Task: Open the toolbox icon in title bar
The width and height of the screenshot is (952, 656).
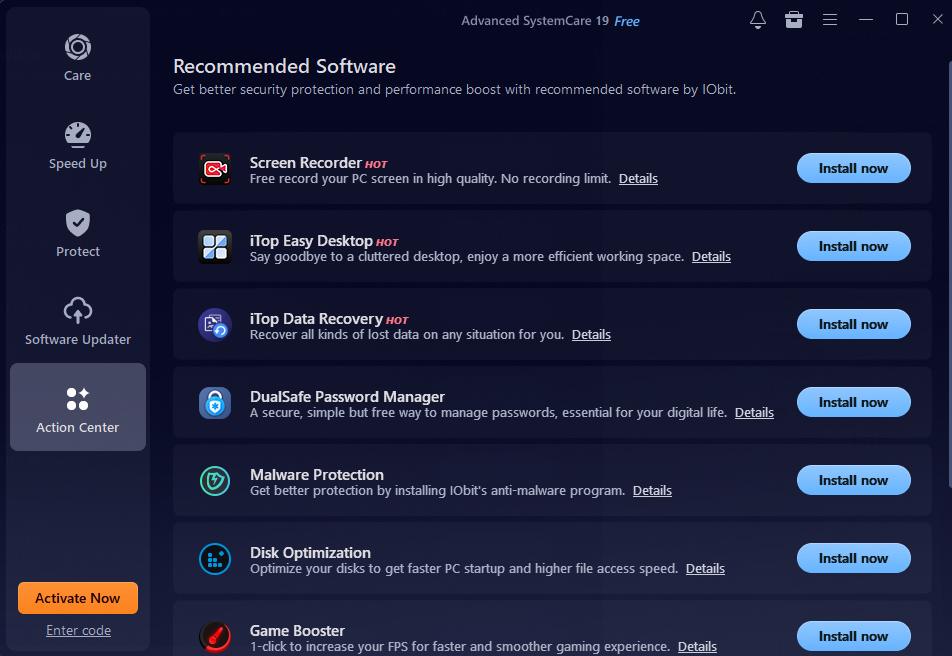Action: (794, 20)
